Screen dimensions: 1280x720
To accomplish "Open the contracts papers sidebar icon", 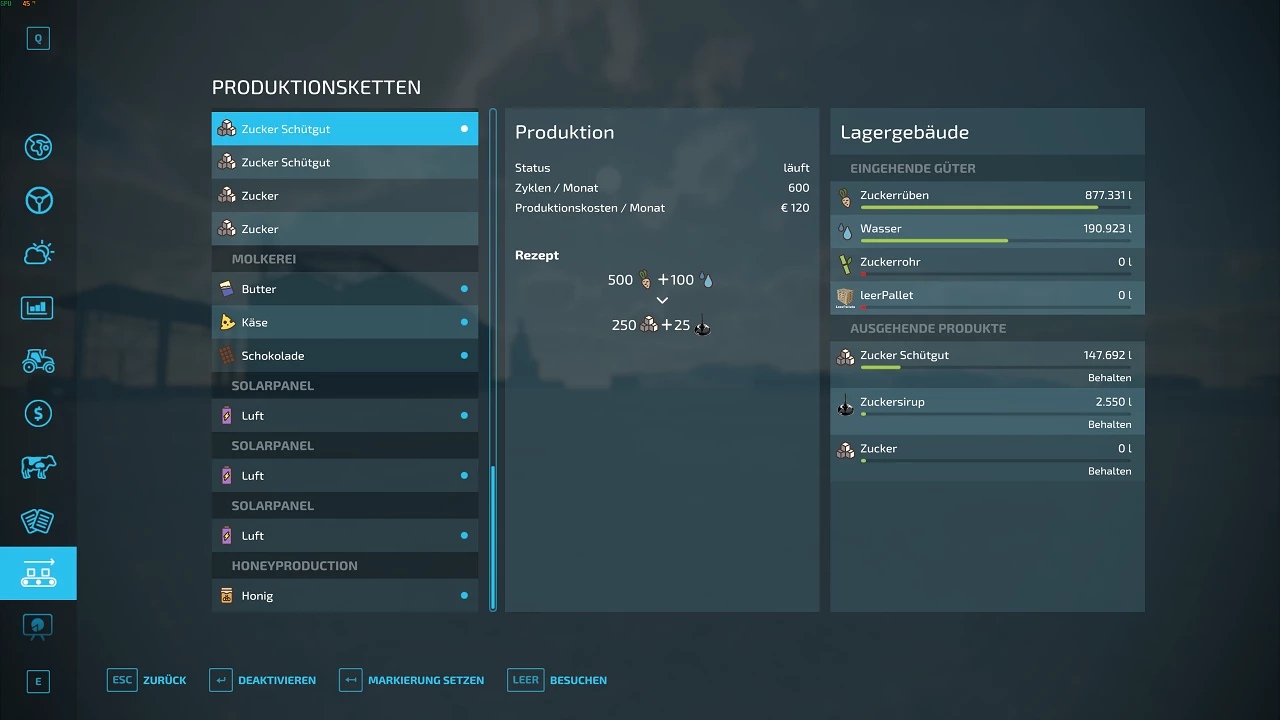I will (x=38, y=520).
